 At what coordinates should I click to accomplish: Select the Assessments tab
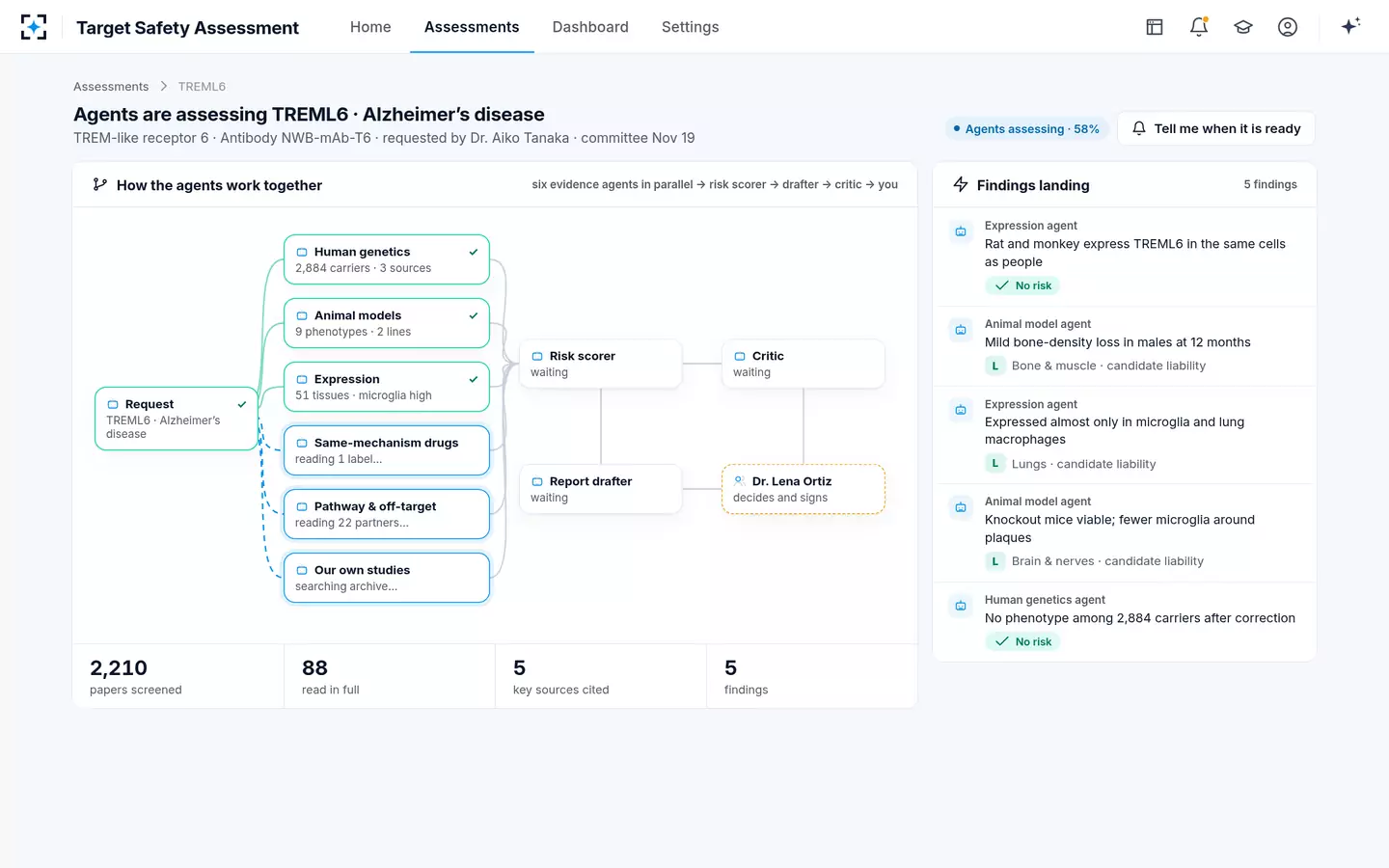(x=472, y=27)
